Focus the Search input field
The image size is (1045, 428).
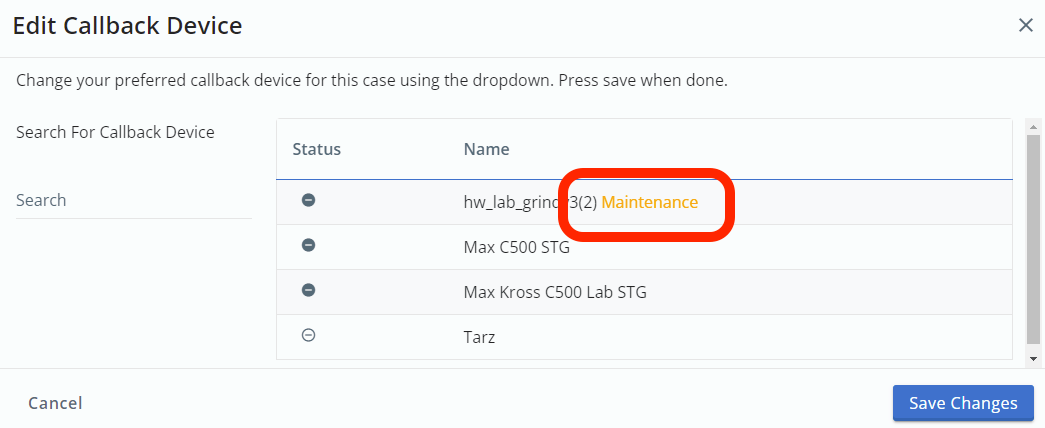(134, 201)
